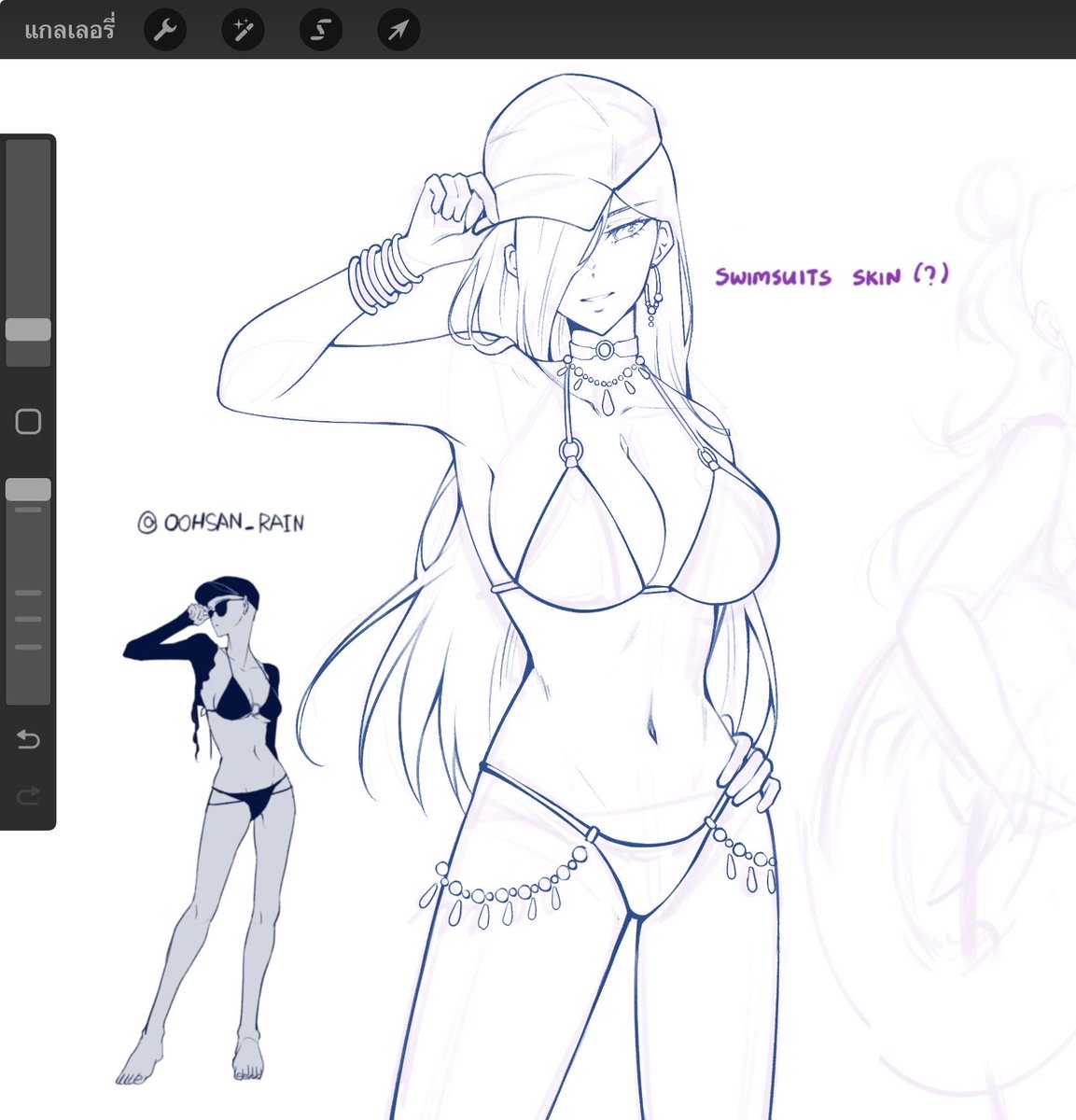Viewport: 1076px width, 1120px height.
Task: Click the small reference figure on canvas
Action: click(210, 831)
